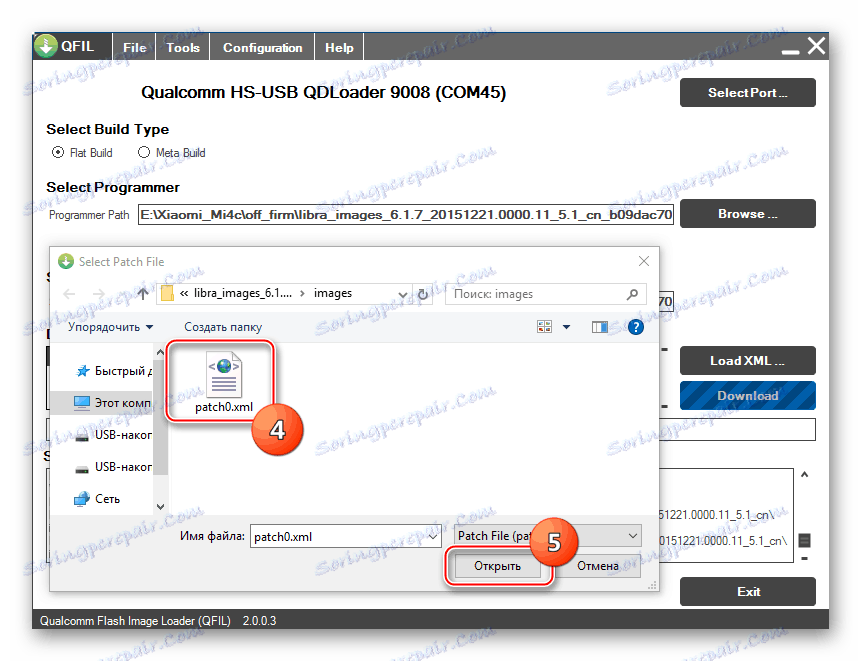Click status log scroll up arrow
The image size is (861, 661).
(x=804, y=474)
